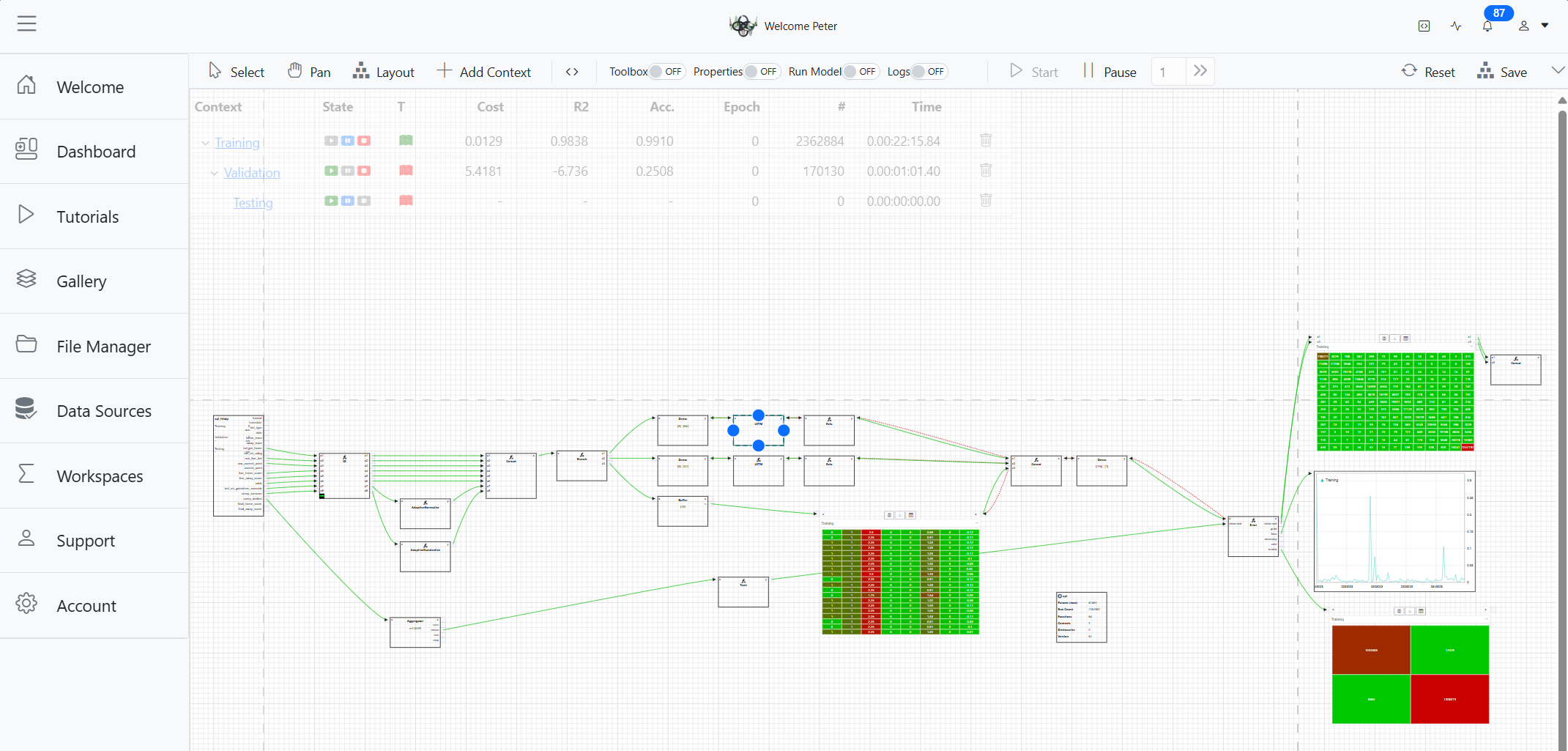
Task: Delete the Validation context with trash icon
Action: click(986, 170)
